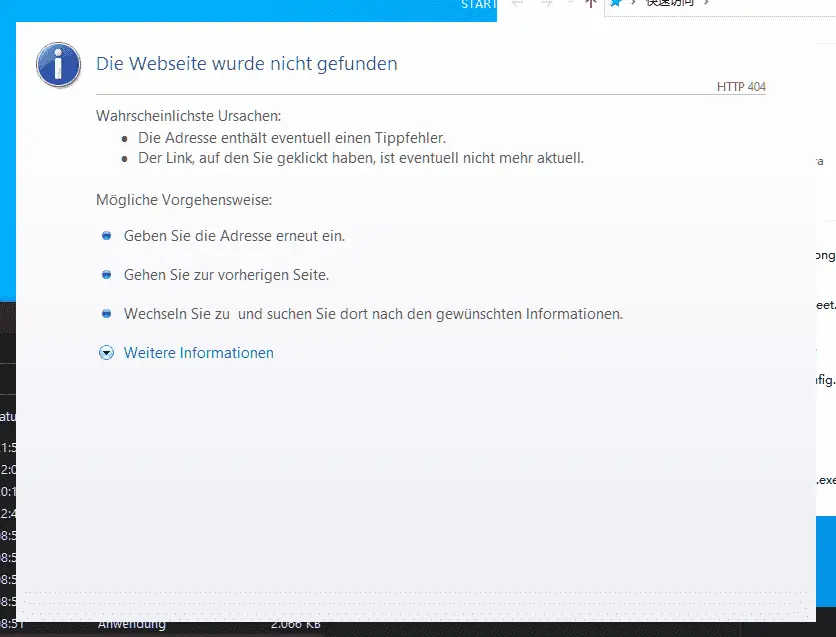Open the Weitere Informationen link
The image size is (836, 637).
198,353
